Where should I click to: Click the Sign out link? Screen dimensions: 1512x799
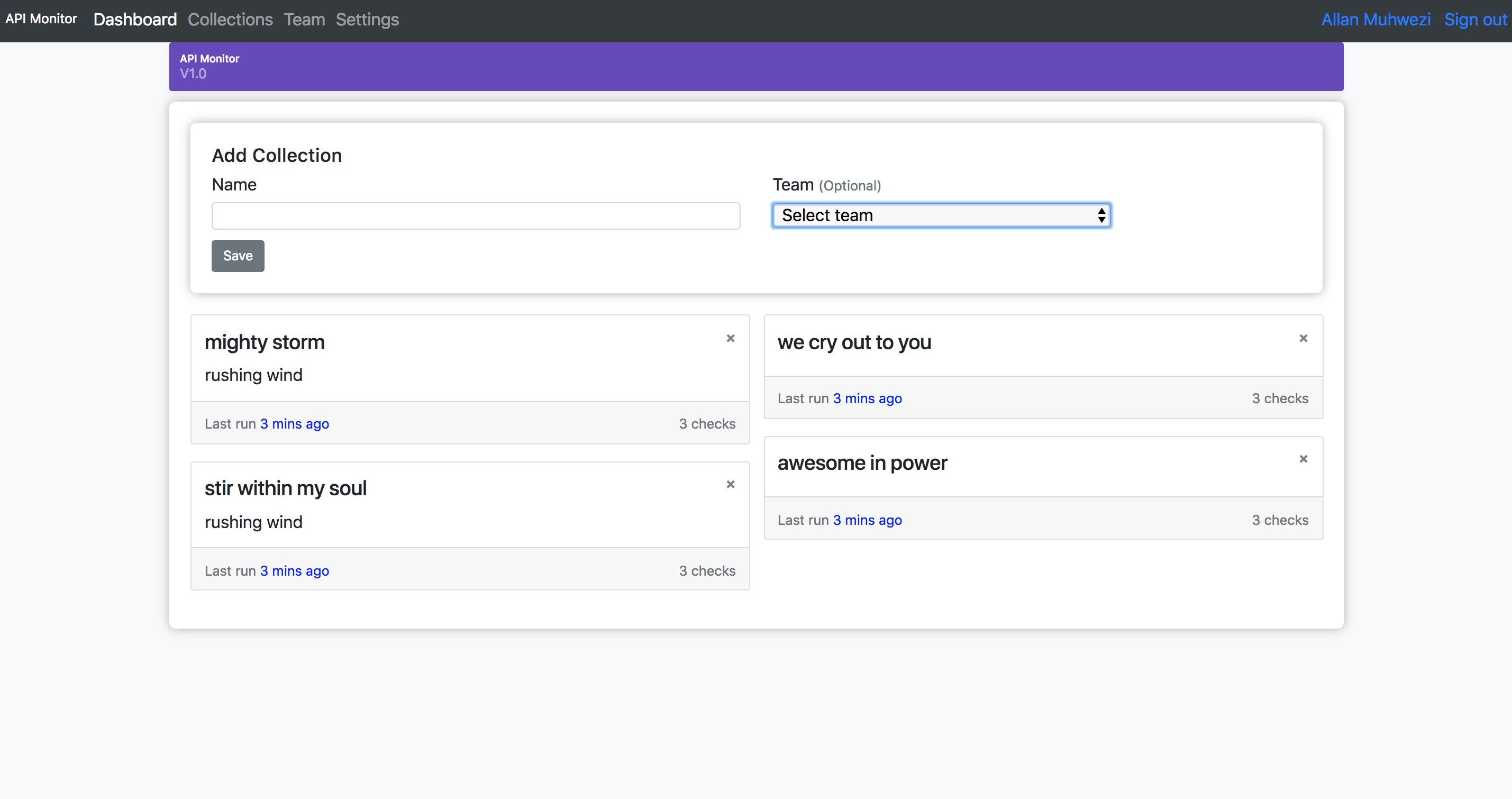pyautogui.click(x=1475, y=20)
